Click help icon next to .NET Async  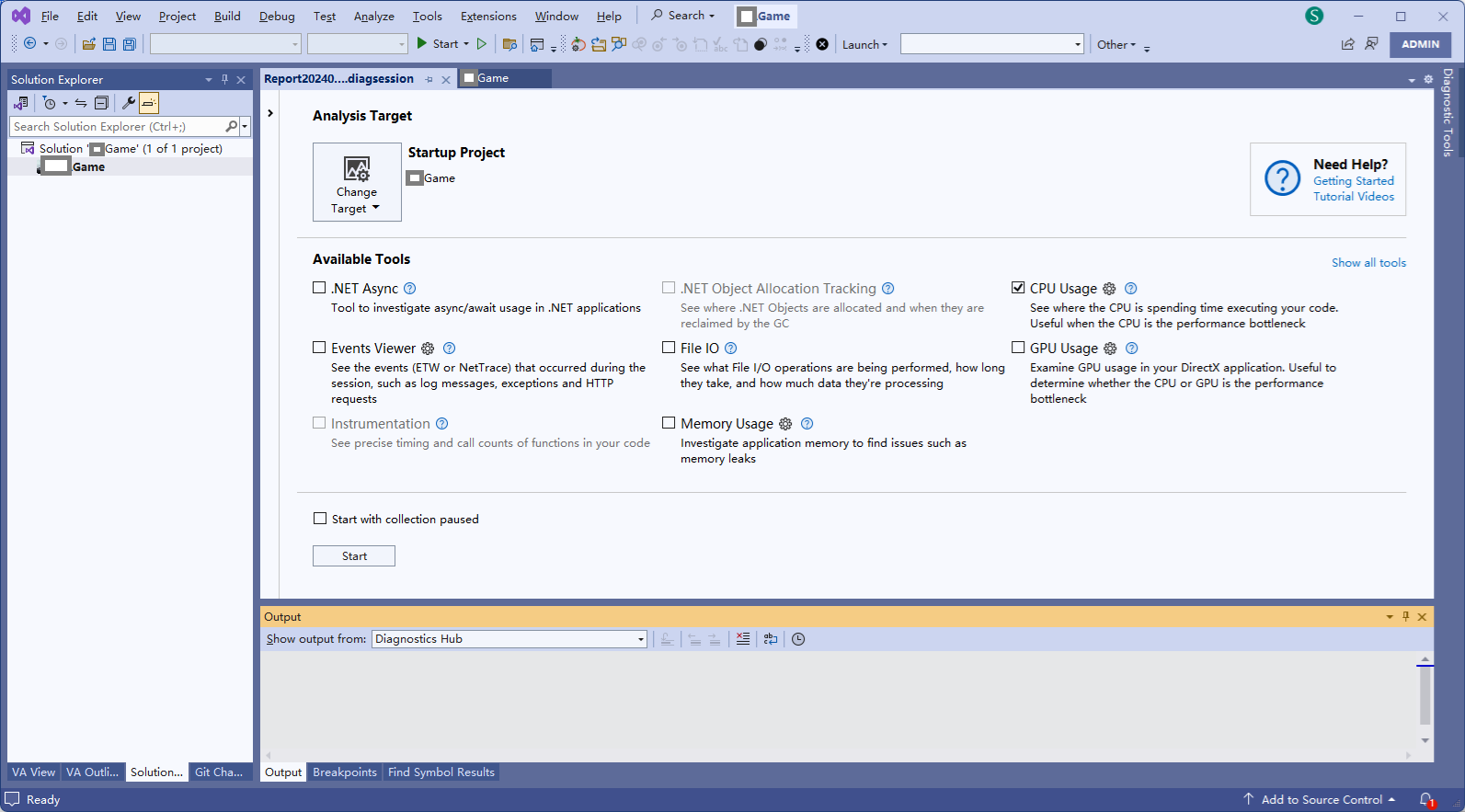point(410,289)
